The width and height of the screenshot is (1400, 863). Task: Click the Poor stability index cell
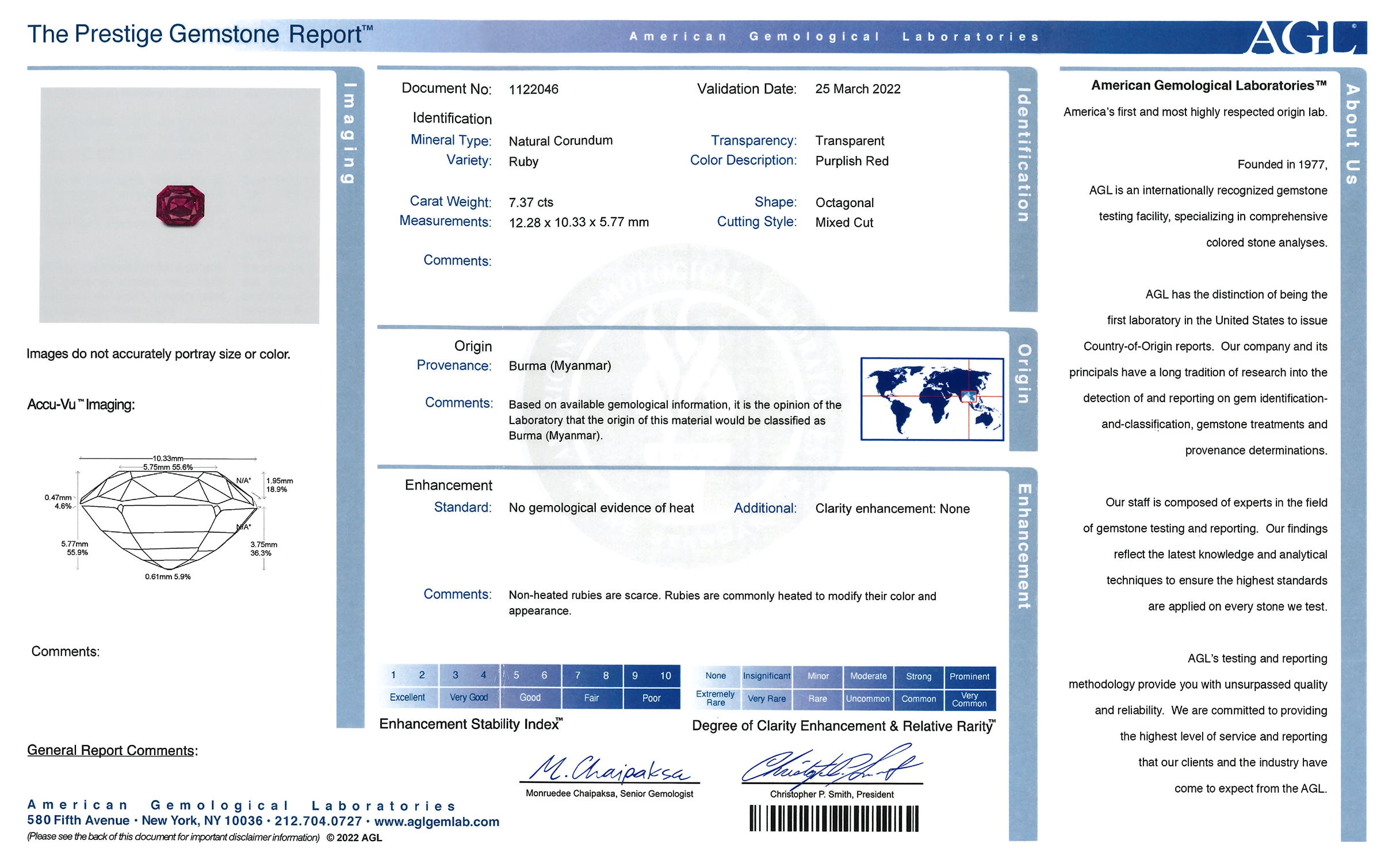pos(652,698)
